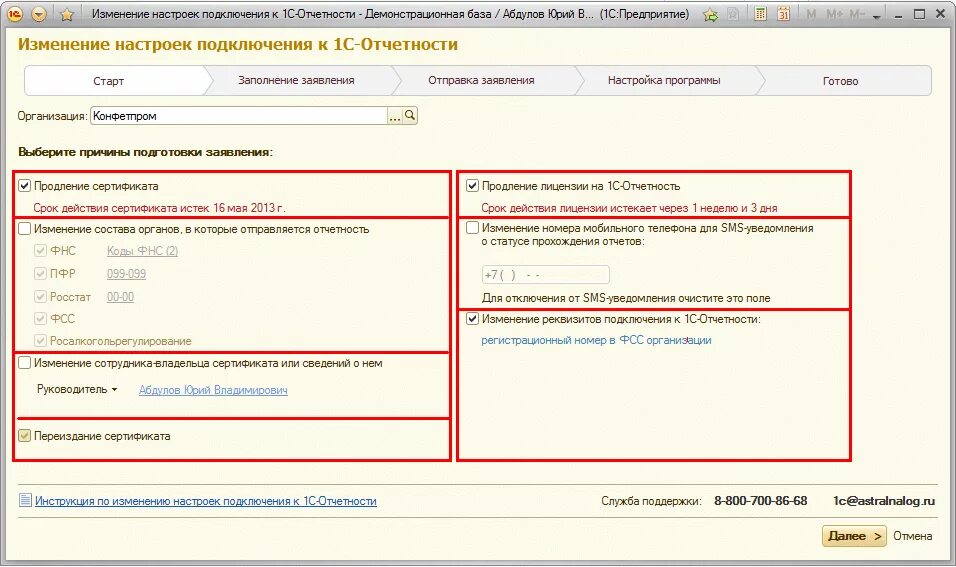Click the Отмена button
The height and width of the screenshot is (567, 956).
tap(912, 536)
